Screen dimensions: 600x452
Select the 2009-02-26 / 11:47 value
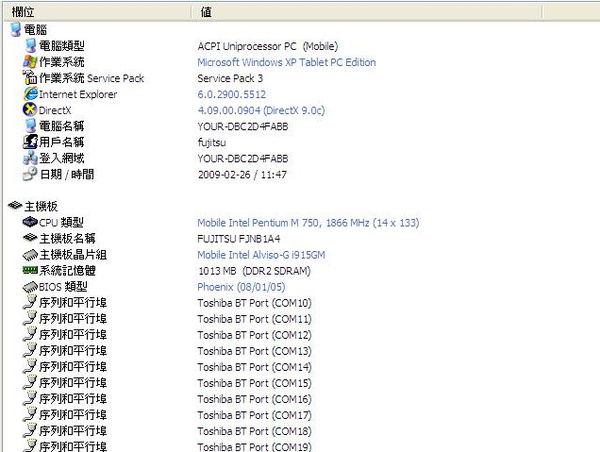[242, 175]
